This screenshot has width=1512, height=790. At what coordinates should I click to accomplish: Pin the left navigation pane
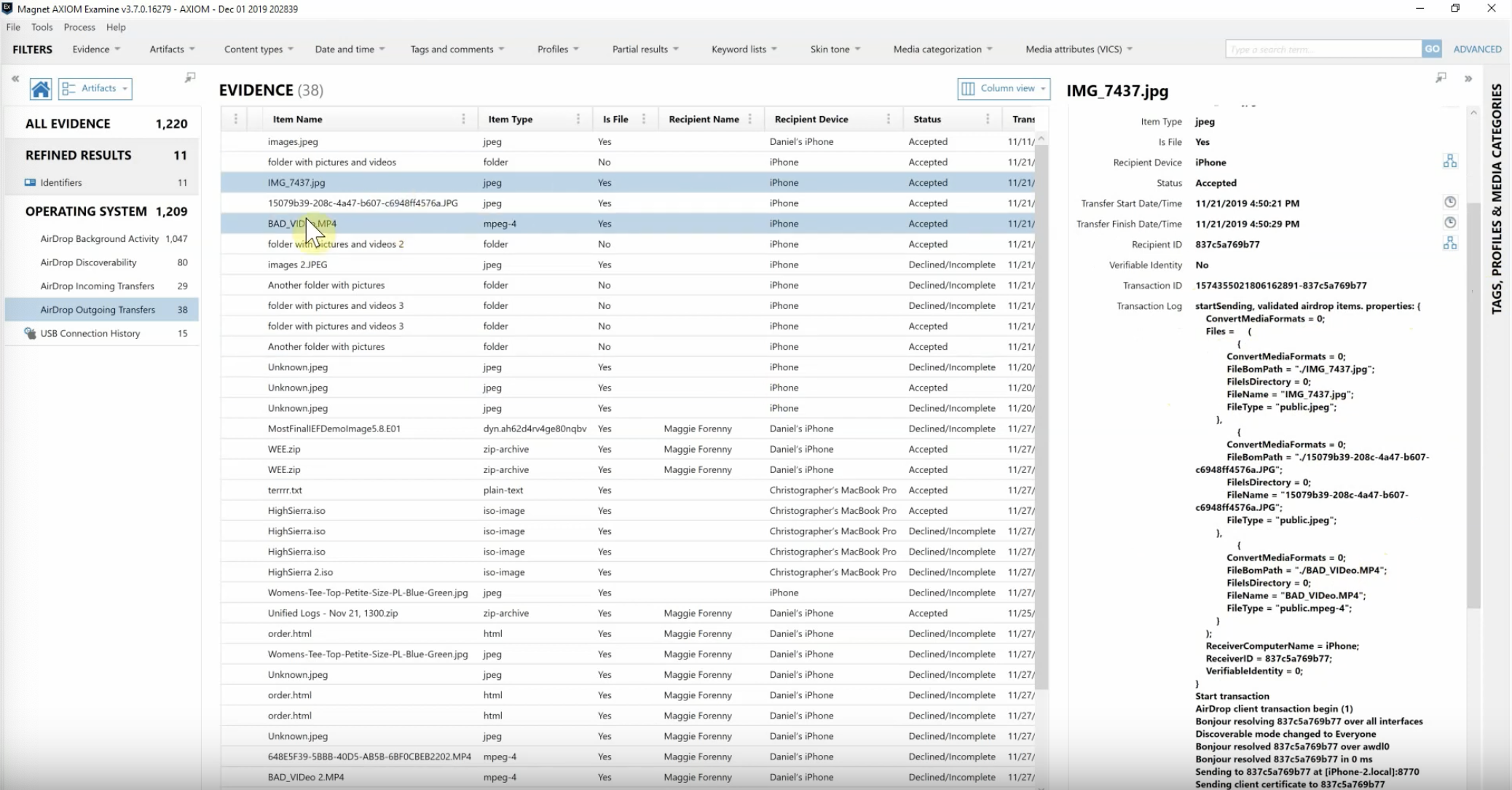click(190, 77)
